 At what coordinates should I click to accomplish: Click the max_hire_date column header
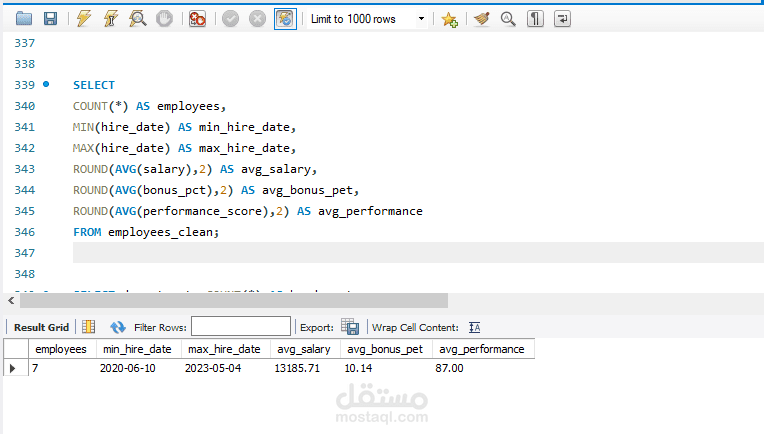point(224,349)
